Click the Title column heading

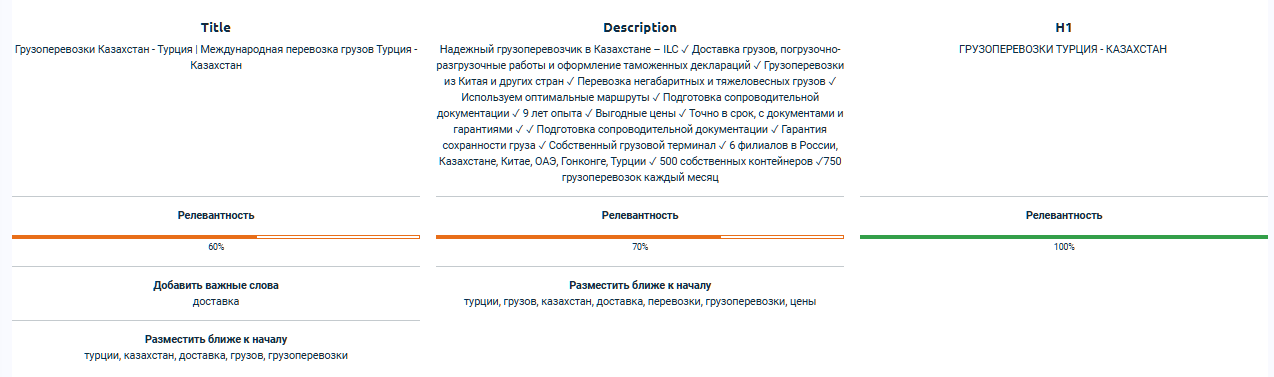pos(216,28)
